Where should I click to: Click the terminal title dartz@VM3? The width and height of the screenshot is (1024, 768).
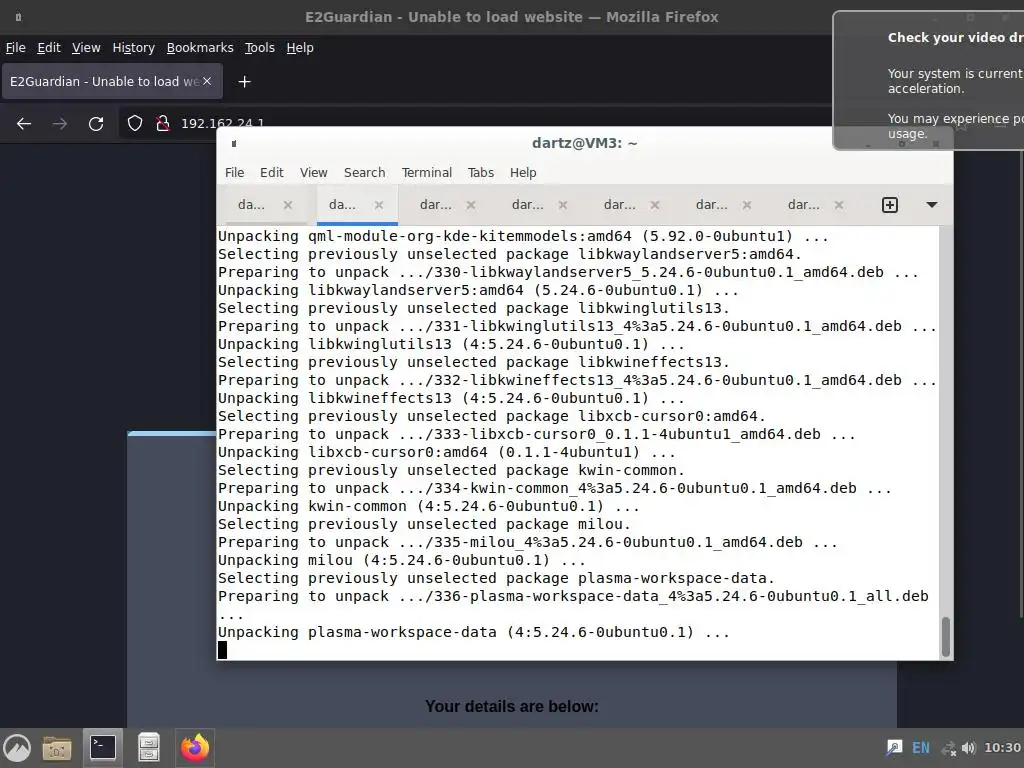(584, 143)
